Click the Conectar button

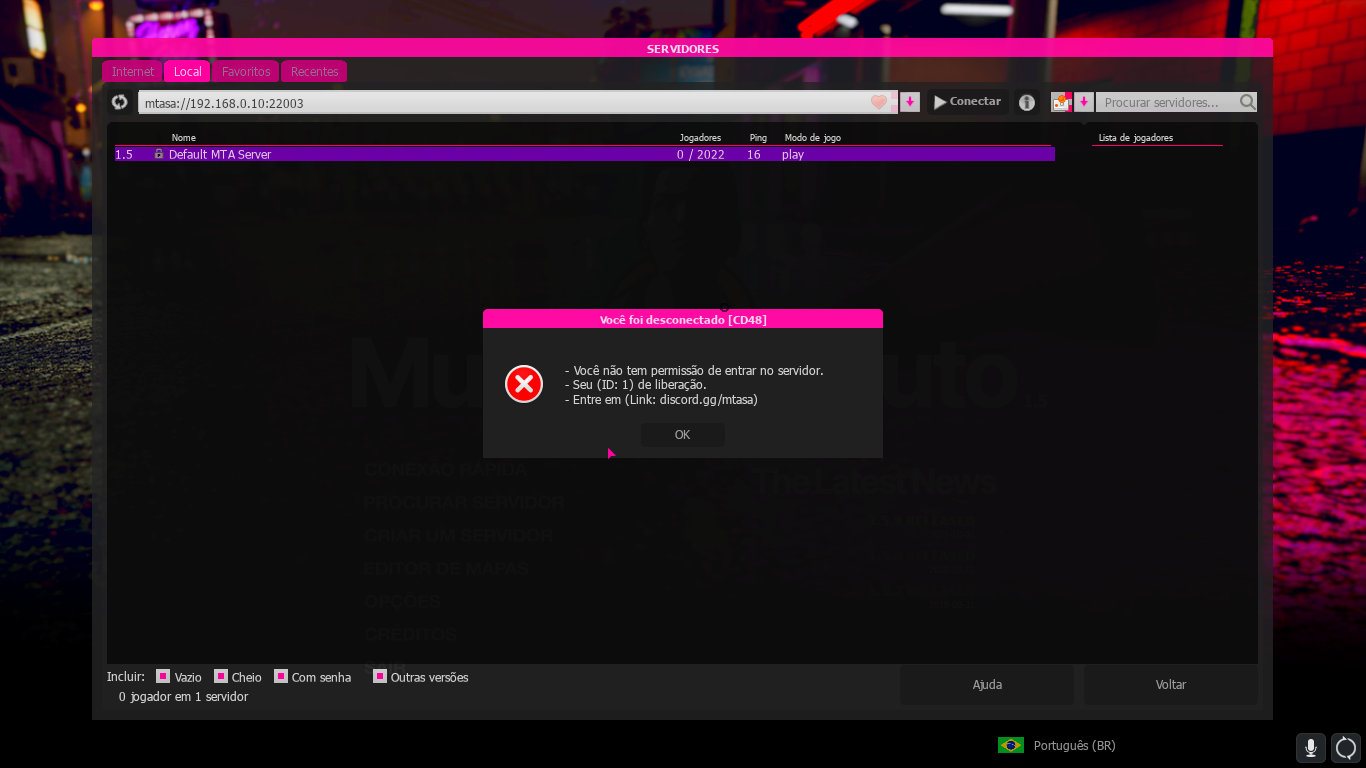[x=966, y=101]
